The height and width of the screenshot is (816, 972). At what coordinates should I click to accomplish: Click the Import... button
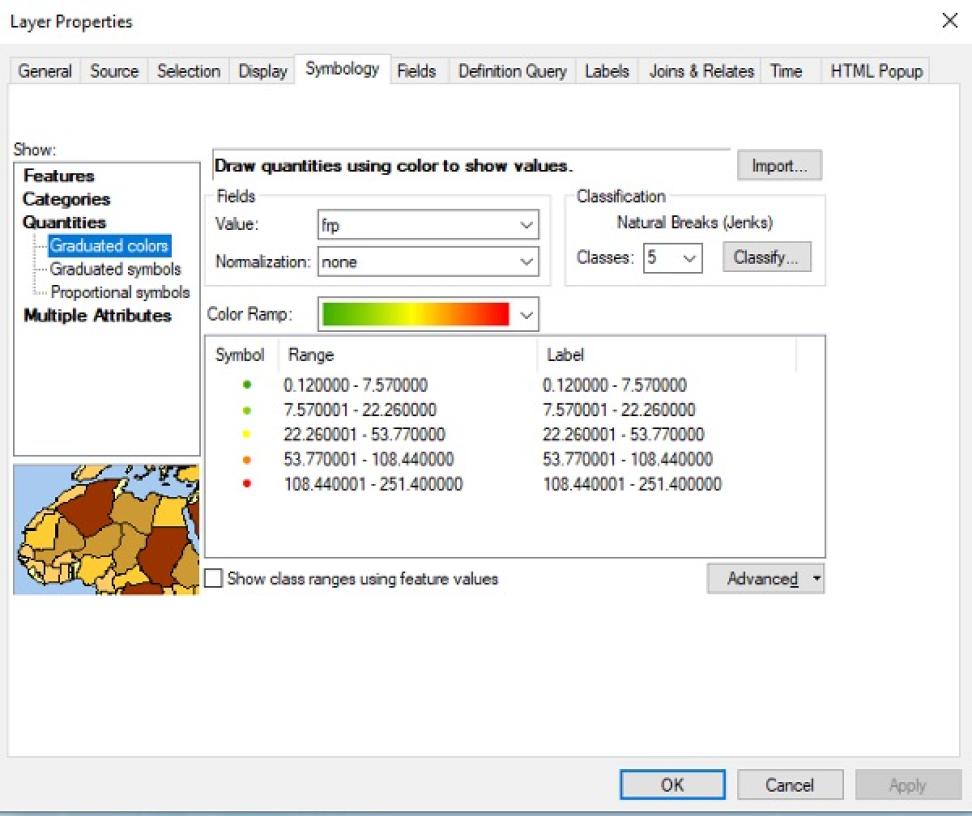click(779, 166)
